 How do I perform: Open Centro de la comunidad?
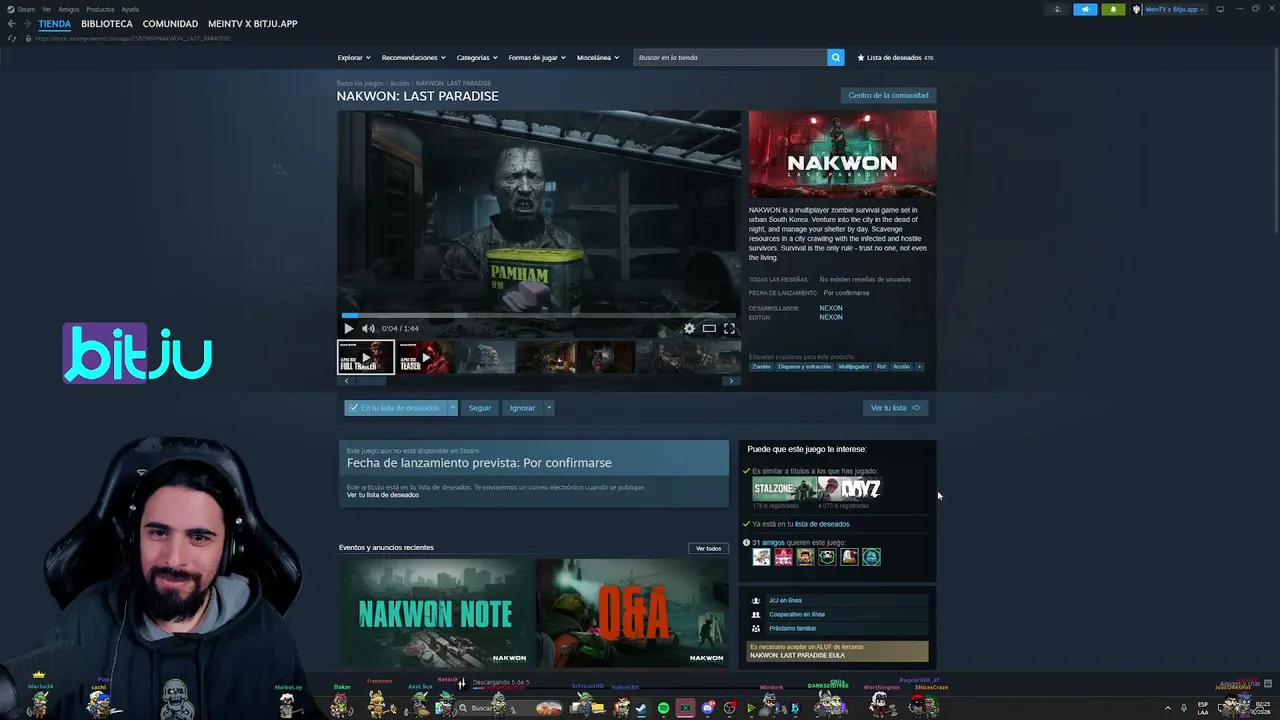pyautogui.click(x=888, y=95)
